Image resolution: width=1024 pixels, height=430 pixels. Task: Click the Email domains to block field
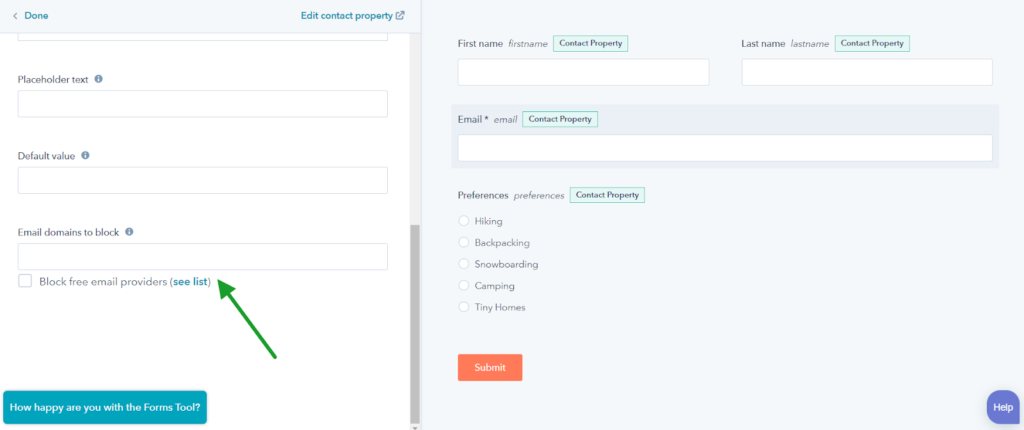pyautogui.click(x=202, y=257)
